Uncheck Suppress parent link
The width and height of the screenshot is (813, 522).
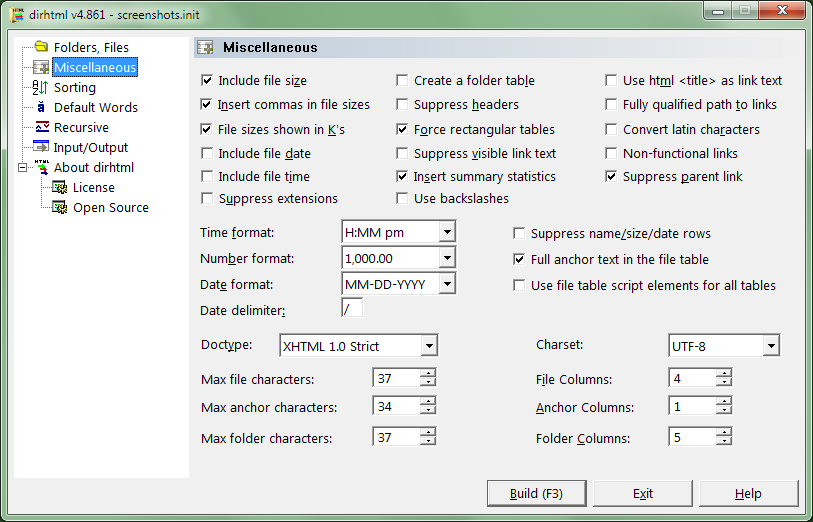(x=611, y=176)
